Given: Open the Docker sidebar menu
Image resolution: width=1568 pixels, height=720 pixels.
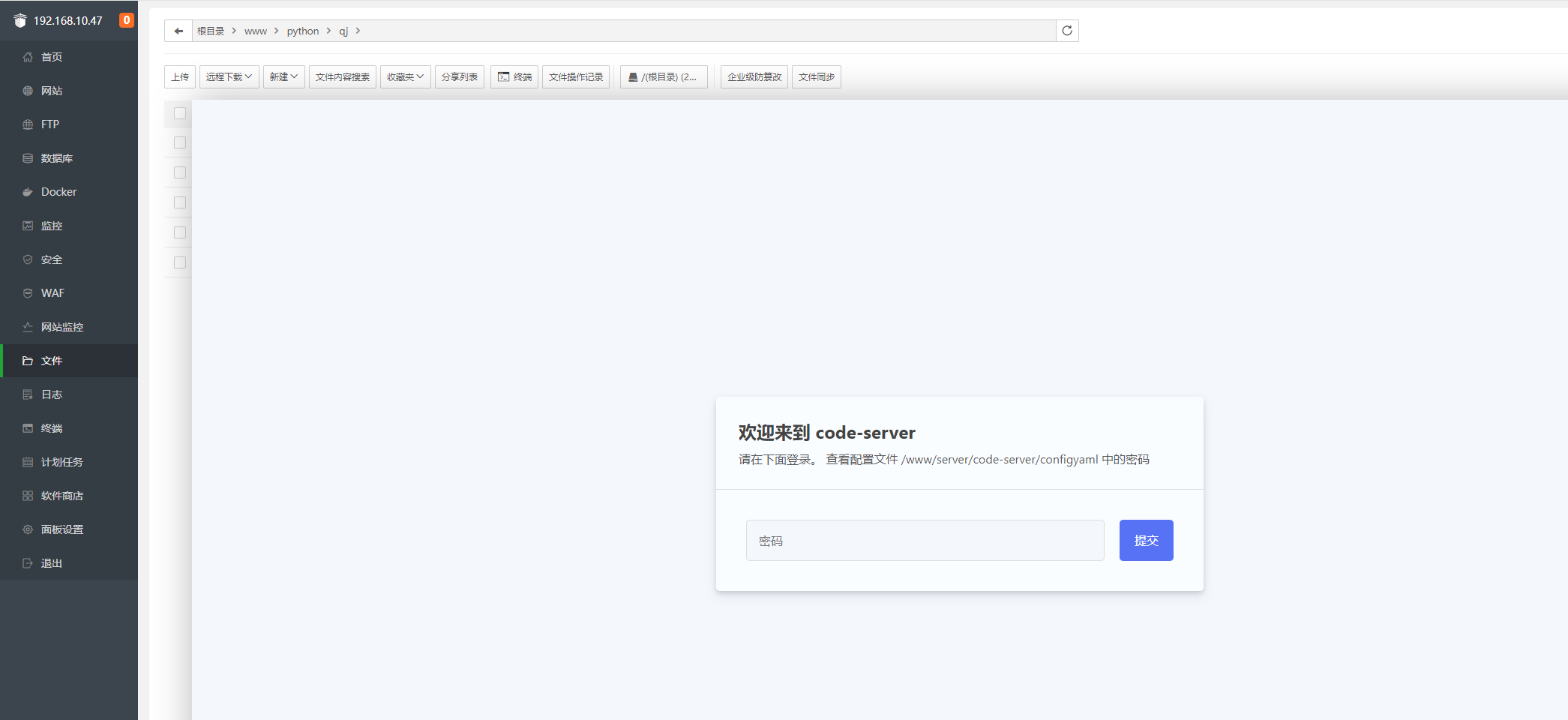Looking at the screenshot, I should pyautogui.click(x=69, y=192).
